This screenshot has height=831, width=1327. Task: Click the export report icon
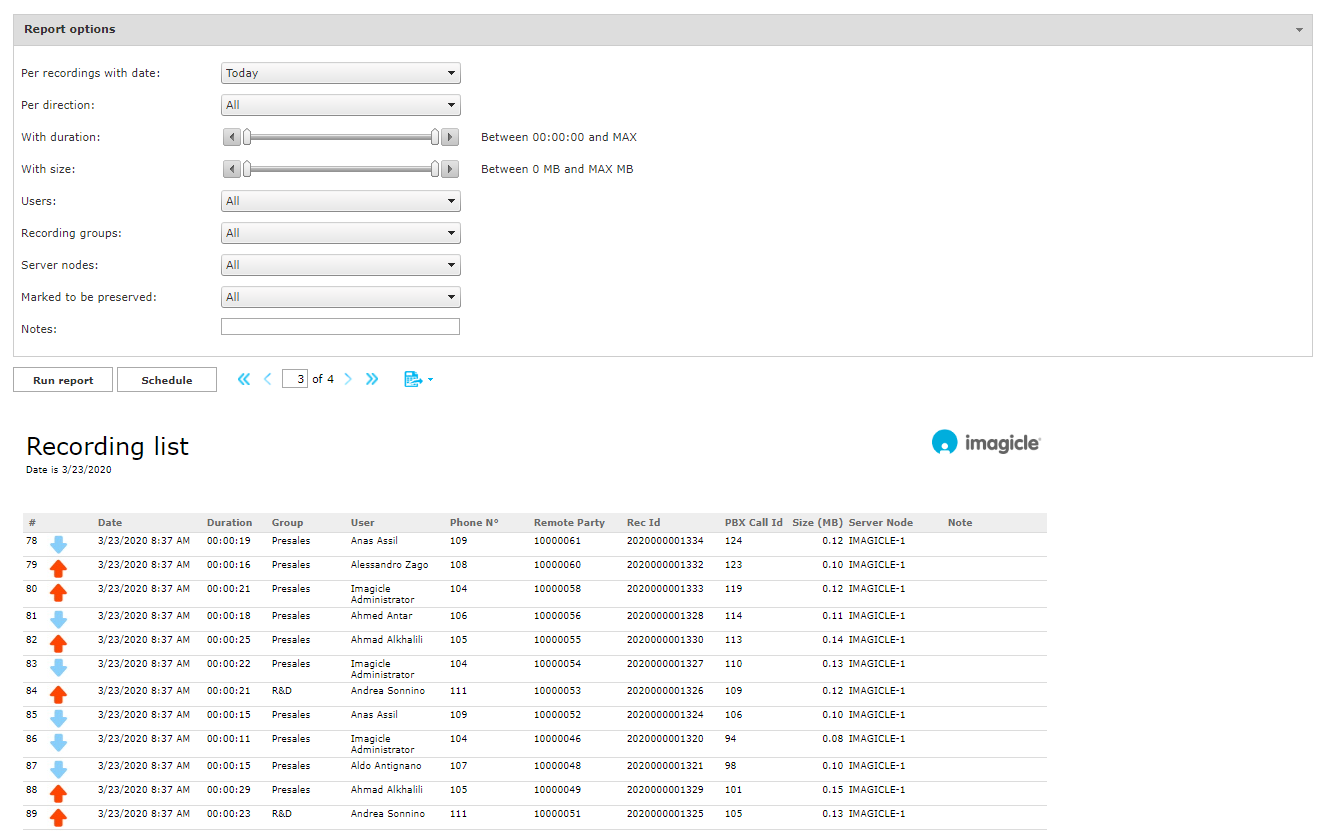tap(413, 379)
